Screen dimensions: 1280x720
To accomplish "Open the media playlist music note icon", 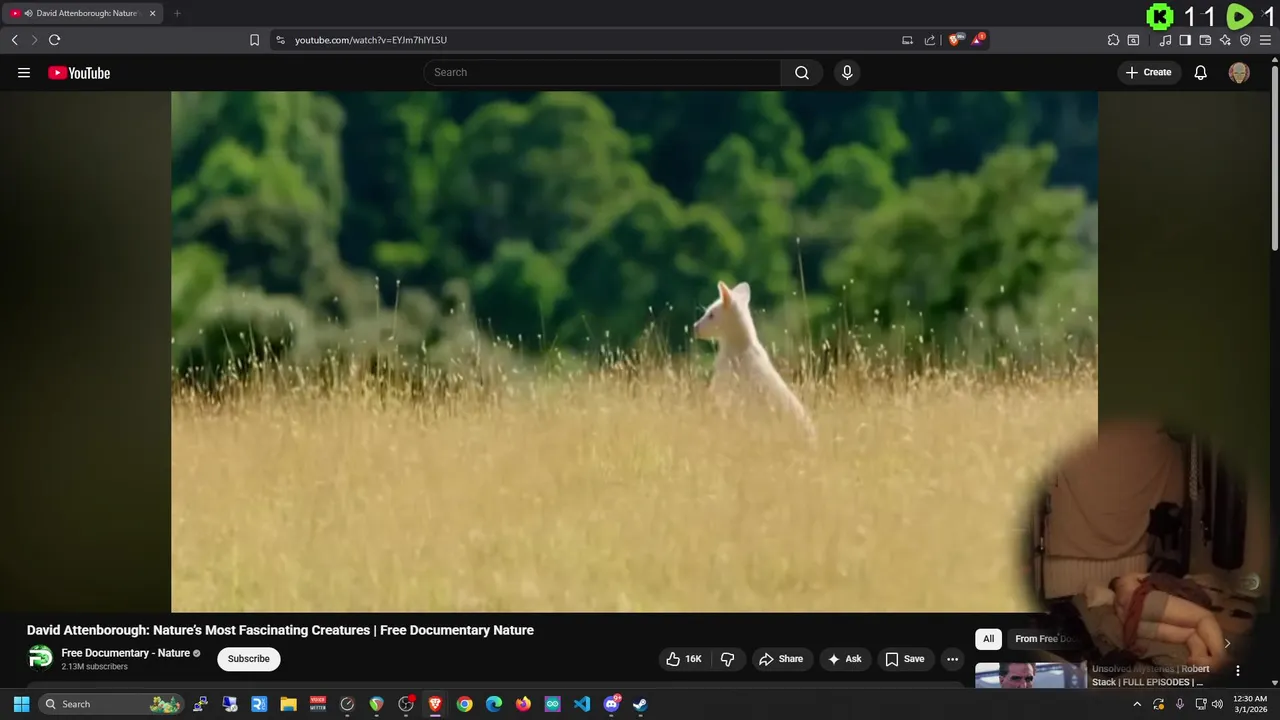I will point(1165,40).
